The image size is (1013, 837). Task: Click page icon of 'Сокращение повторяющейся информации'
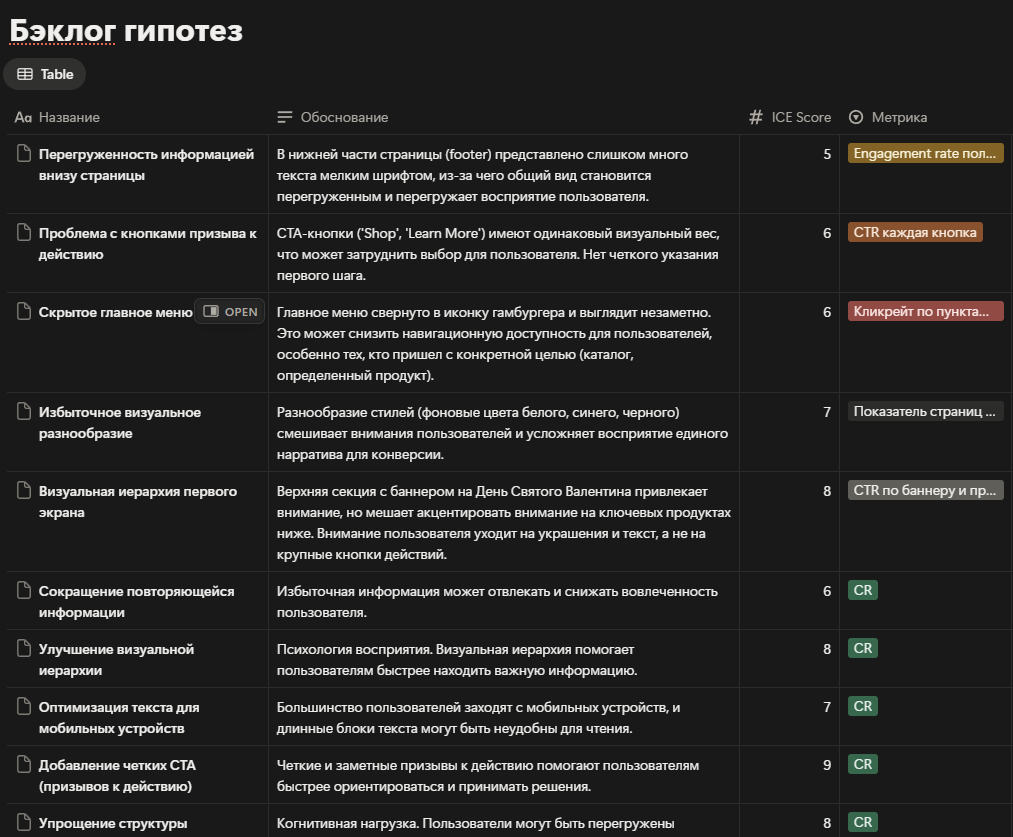tap(24, 591)
